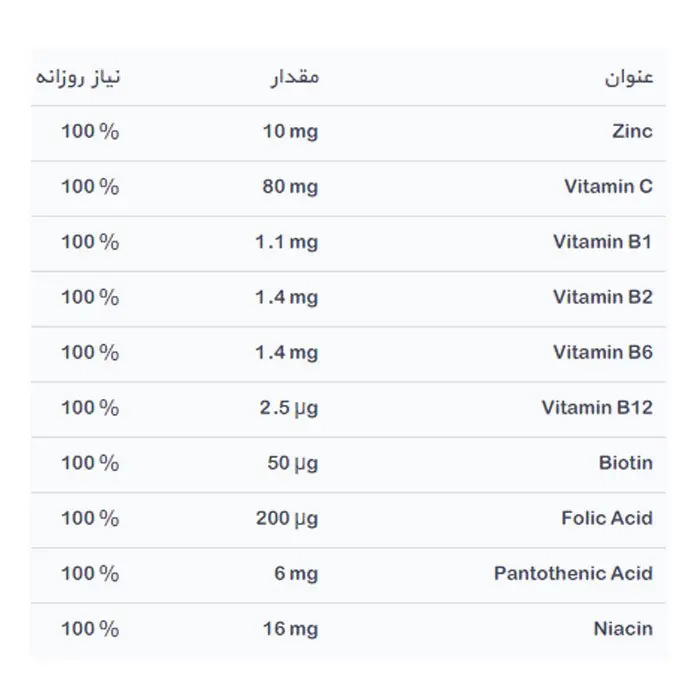
Task: Select the 2.5 µg Vitamin B12 amount
Action: point(289,408)
